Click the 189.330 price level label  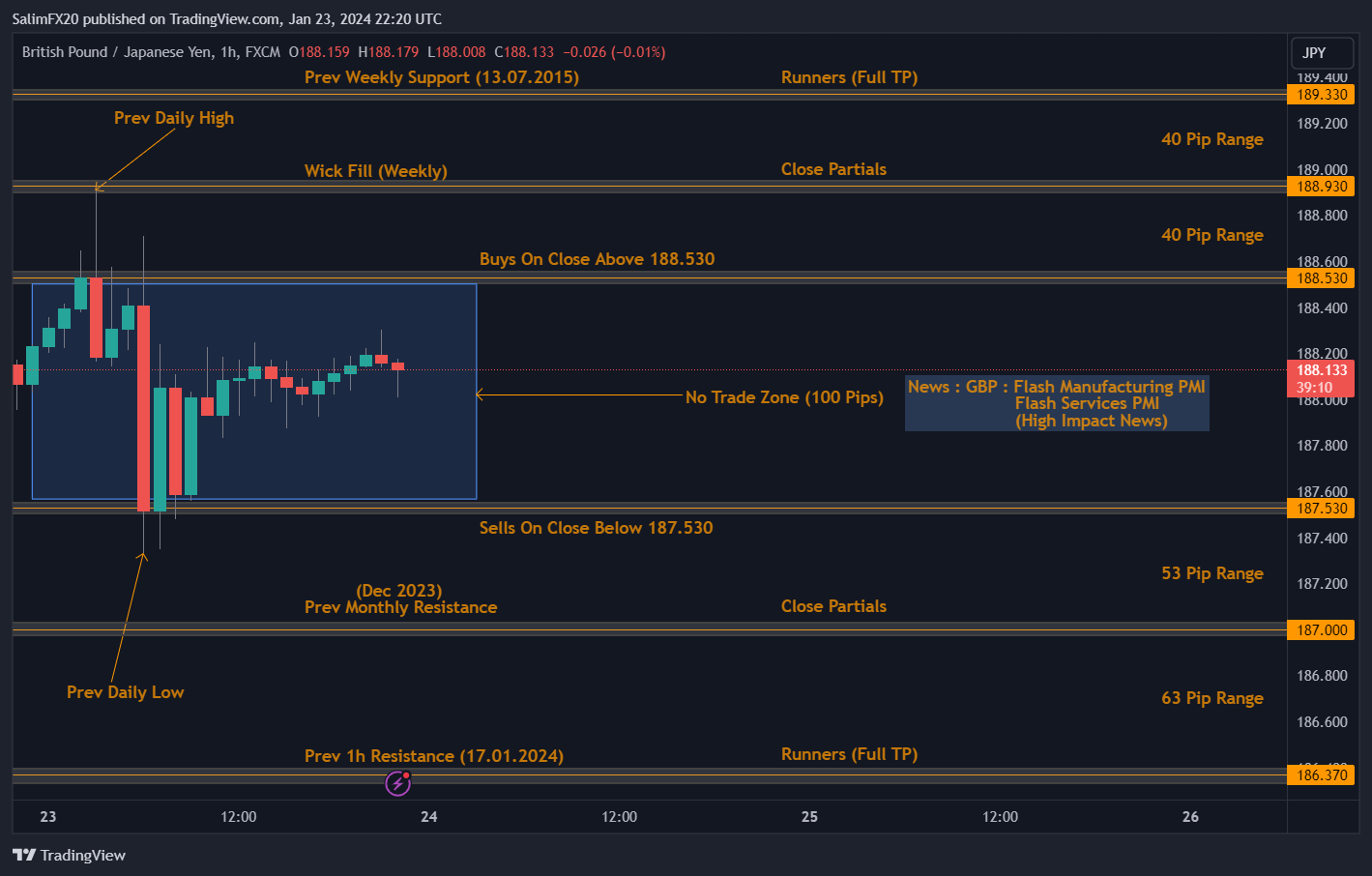[1321, 95]
